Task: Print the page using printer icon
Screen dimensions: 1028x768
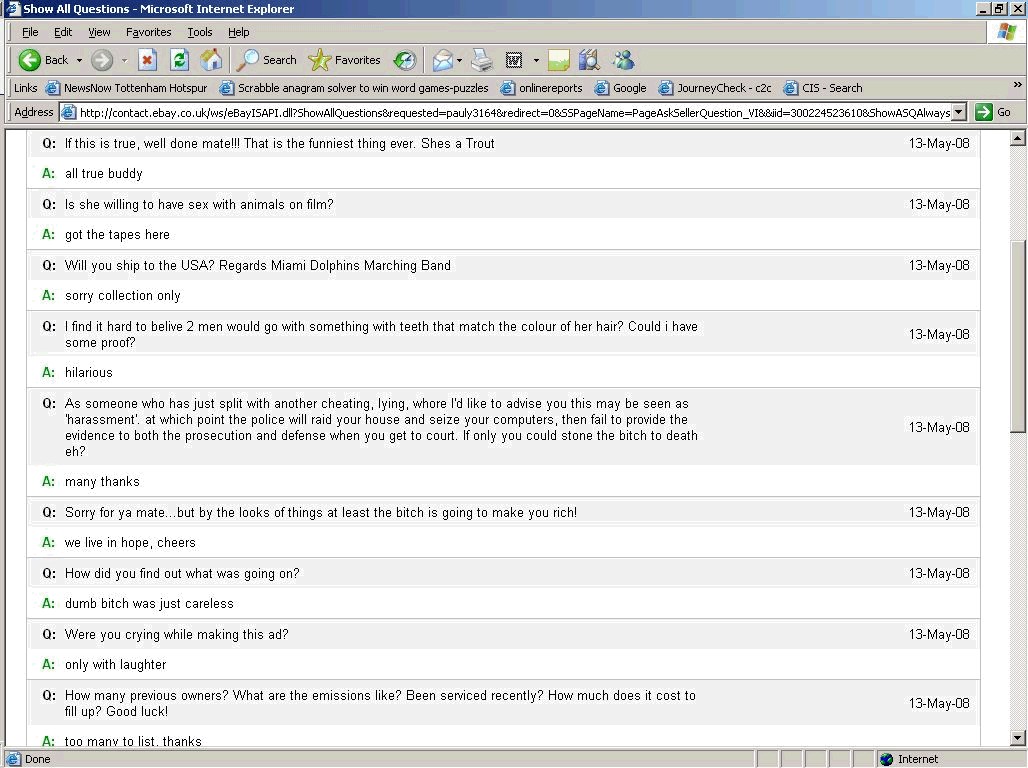Action: [x=482, y=60]
